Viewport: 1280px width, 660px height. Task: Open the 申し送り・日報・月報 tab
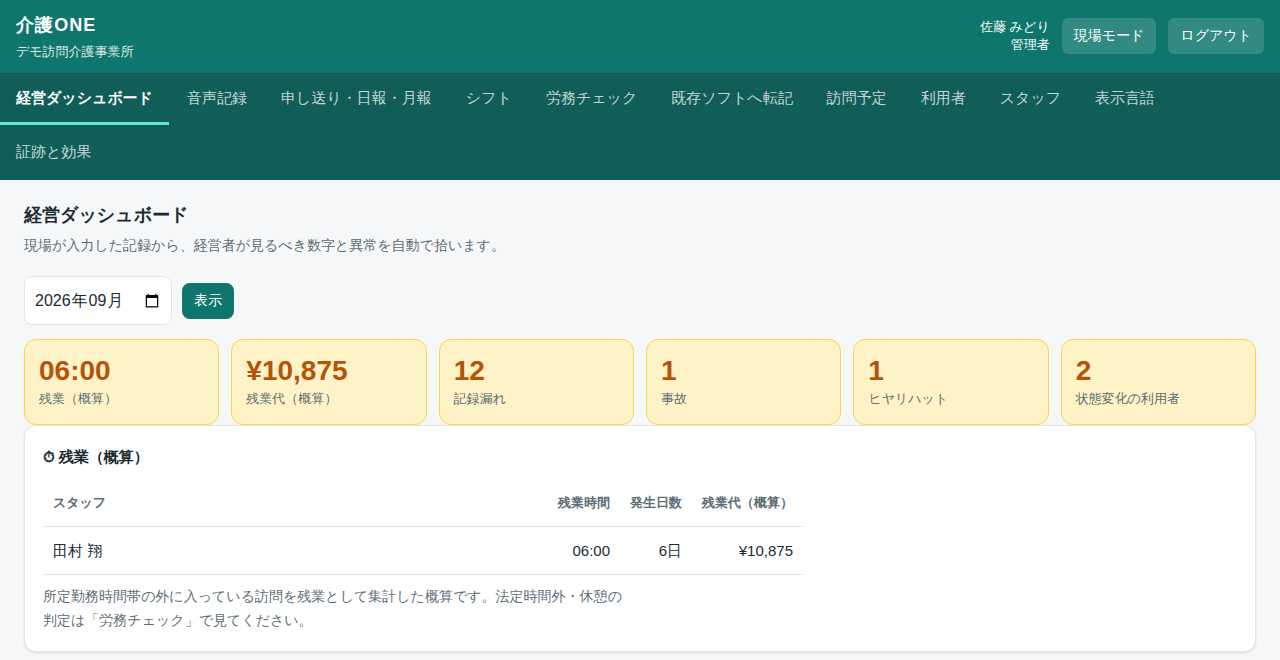click(x=356, y=98)
